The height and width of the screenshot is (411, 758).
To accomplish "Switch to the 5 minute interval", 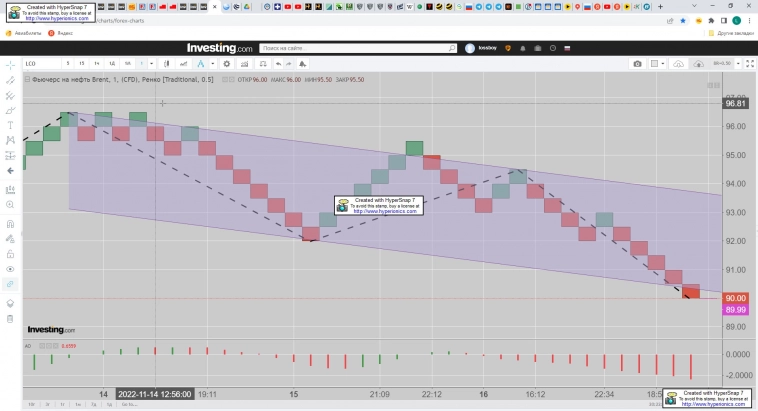I will pos(68,64).
